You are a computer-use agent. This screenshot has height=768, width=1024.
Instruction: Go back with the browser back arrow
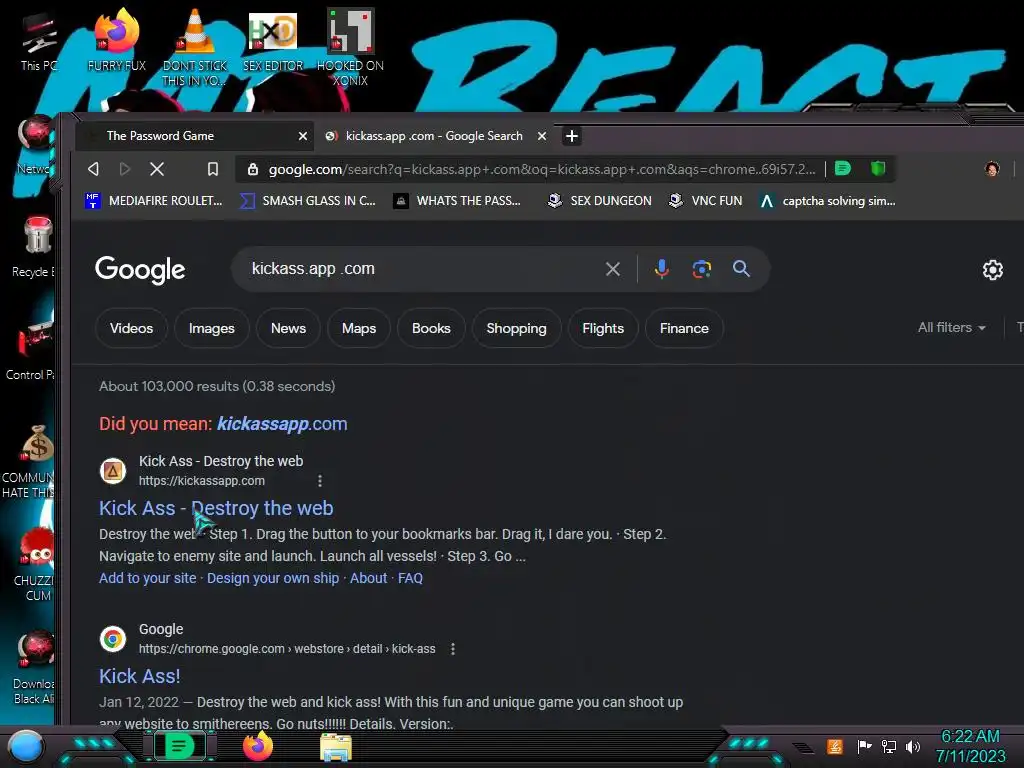pos(93,169)
